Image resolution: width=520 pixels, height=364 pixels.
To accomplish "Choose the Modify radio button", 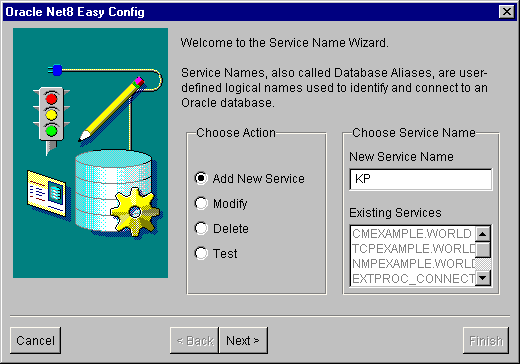I will pyautogui.click(x=221, y=203).
